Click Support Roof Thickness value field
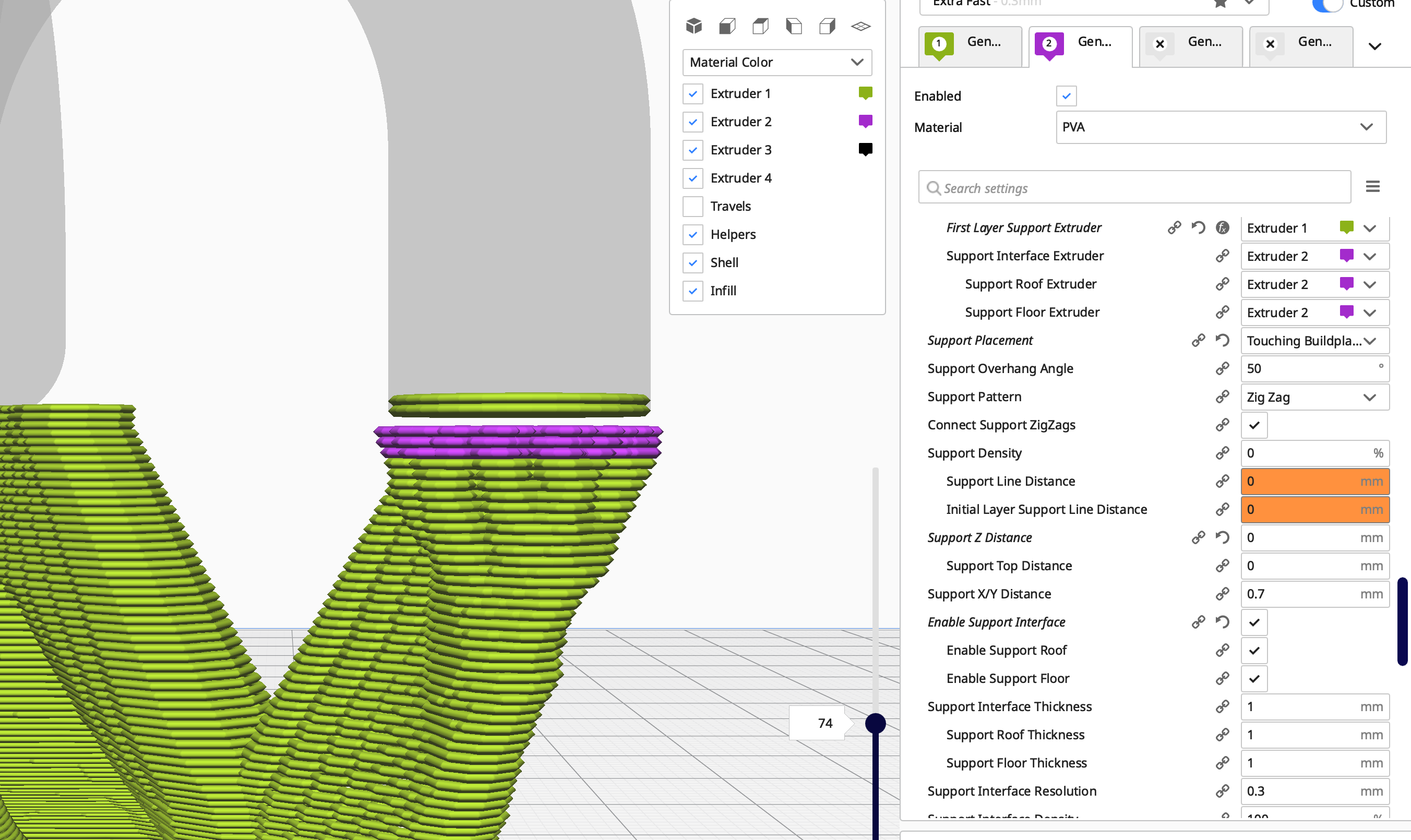 1315,735
